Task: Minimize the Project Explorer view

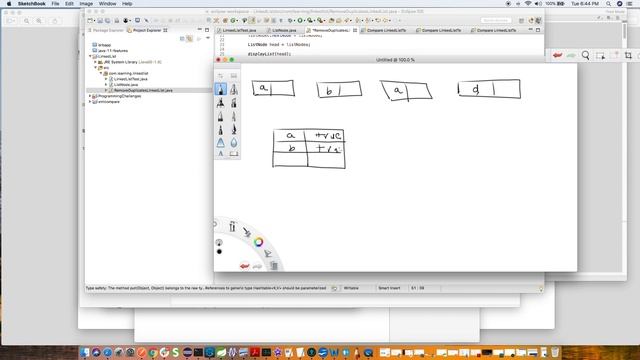Action: pyautogui.click(x=200, y=30)
